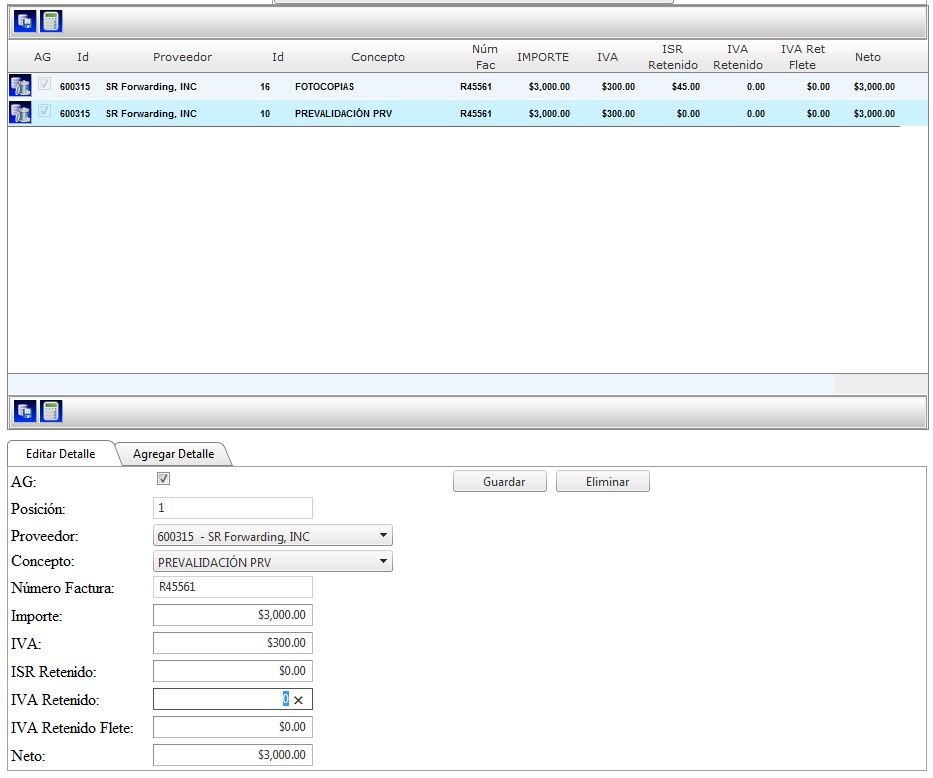Select the PREVALIDACIÓN PRV concept cell in grid
933x778 pixels.
343,114
